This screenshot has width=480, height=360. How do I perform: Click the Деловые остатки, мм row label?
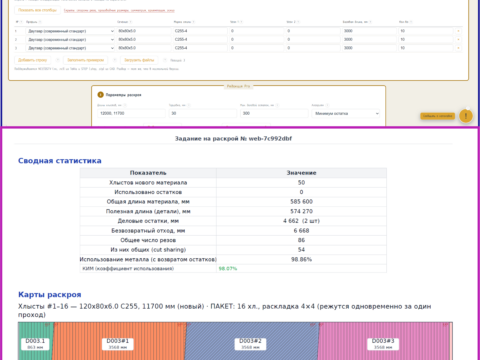[x=148, y=221]
